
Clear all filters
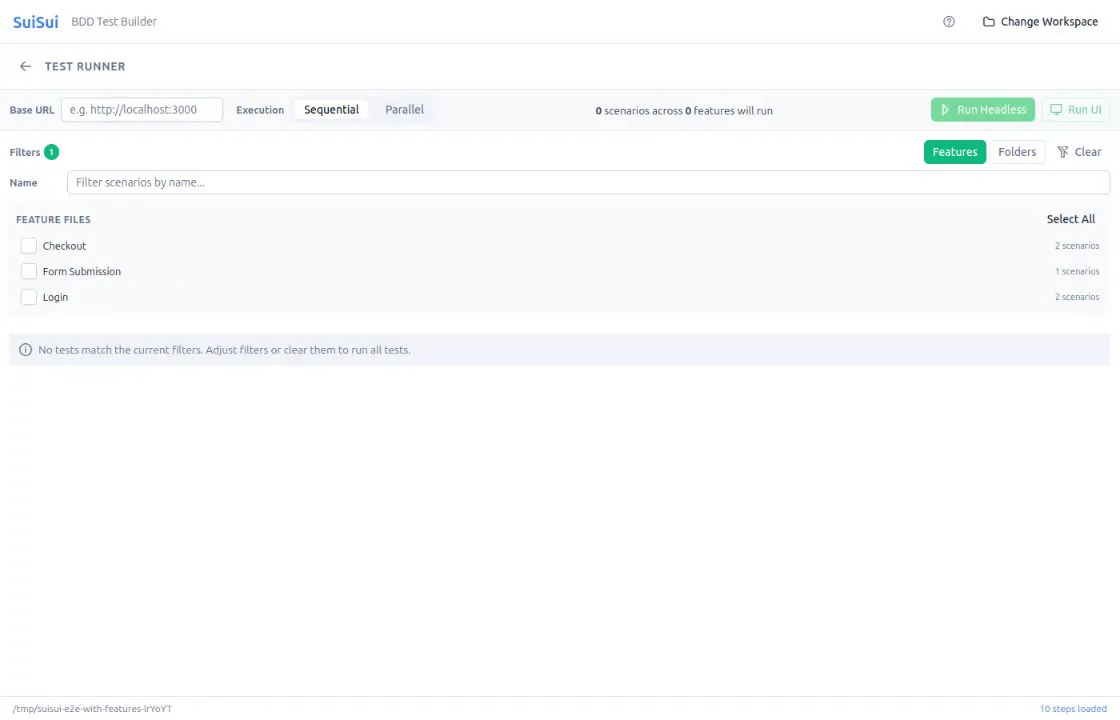tap(1079, 152)
